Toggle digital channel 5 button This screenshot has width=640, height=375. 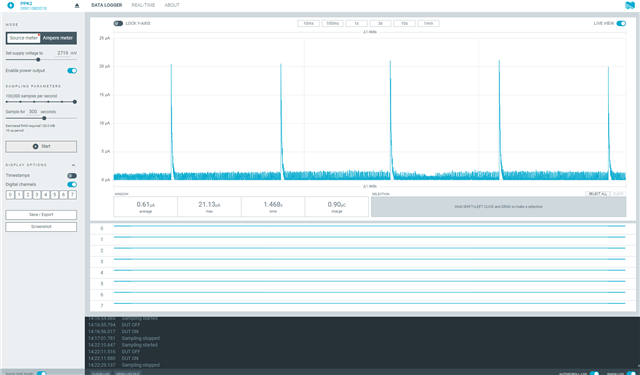55,195
